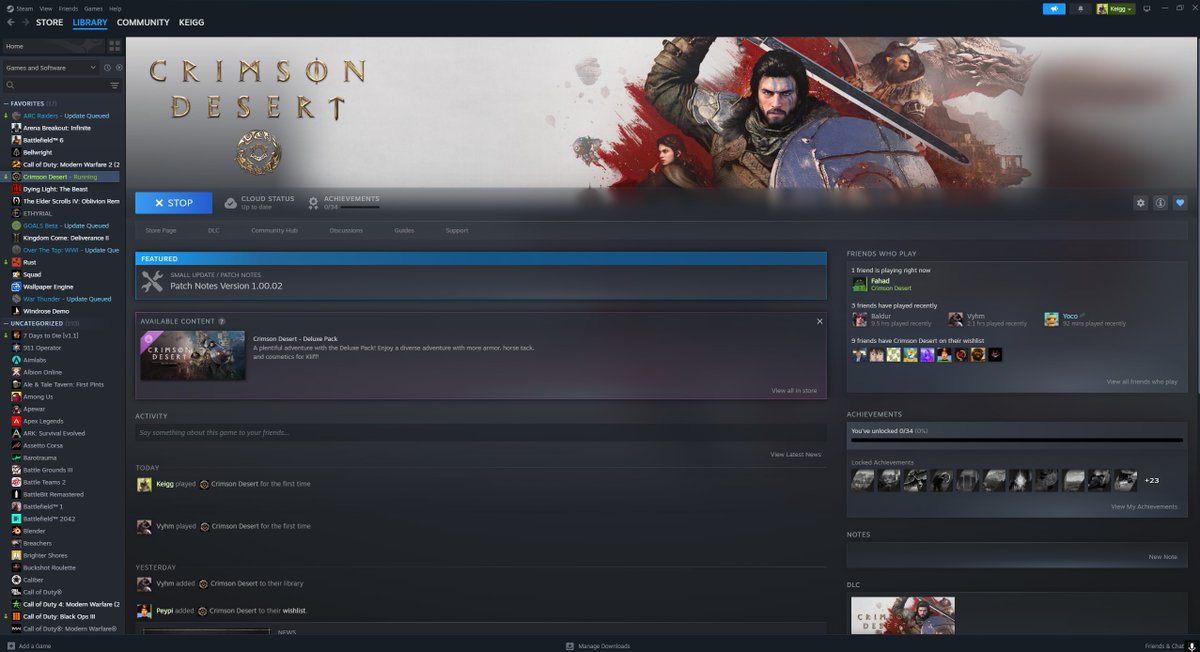Viewport: 1200px width, 652px height.
Task: Click Vyhm's avatar in friends who play
Action: click(x=956, y=319)
